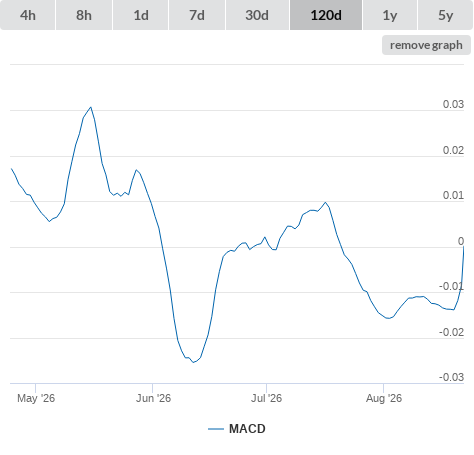Click the remove graph button
Viewport: 474px width, 455px height.
click(426, 45)
